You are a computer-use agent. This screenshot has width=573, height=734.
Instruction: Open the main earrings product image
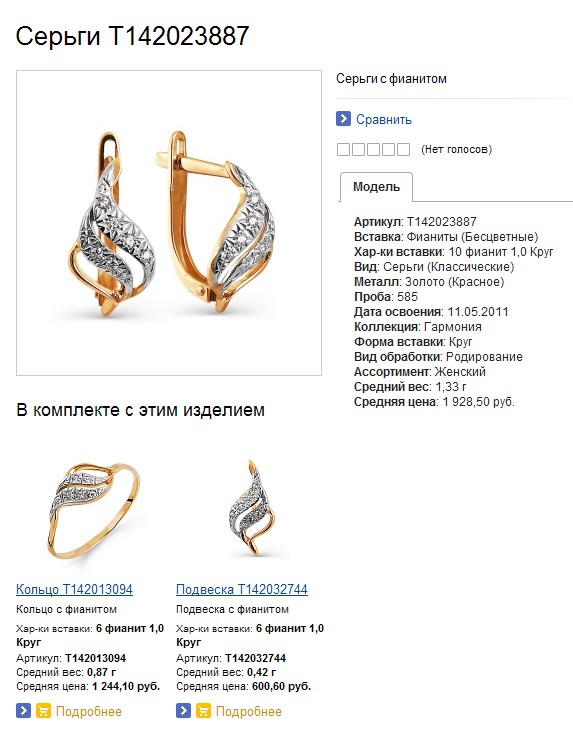[x=169, y=223]
